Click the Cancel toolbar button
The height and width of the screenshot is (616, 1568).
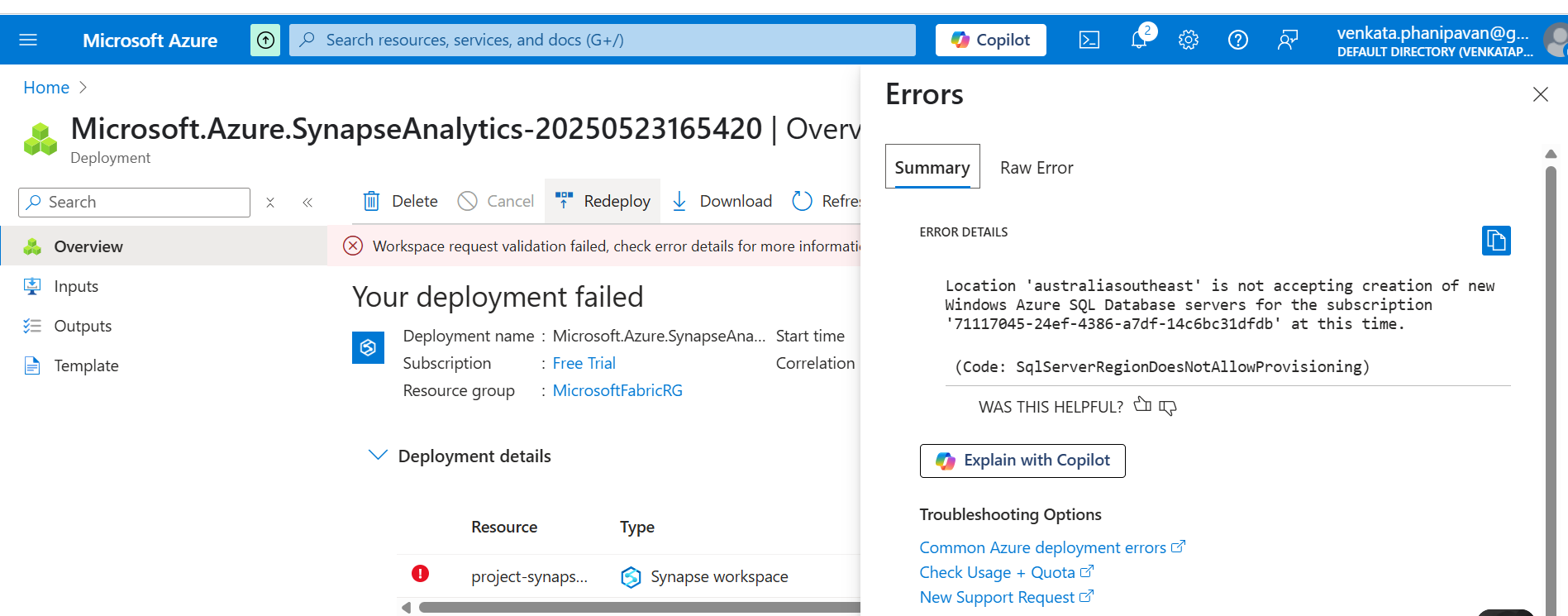(496, 201)
